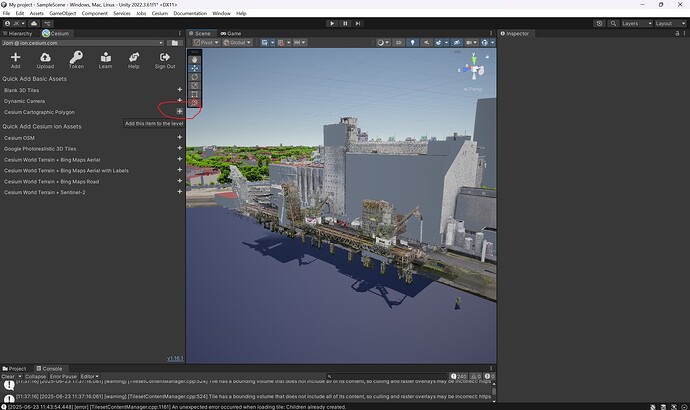690x410 pixels.
Task: Switch to the Hierarchy tab
Action: pos(18,33)
